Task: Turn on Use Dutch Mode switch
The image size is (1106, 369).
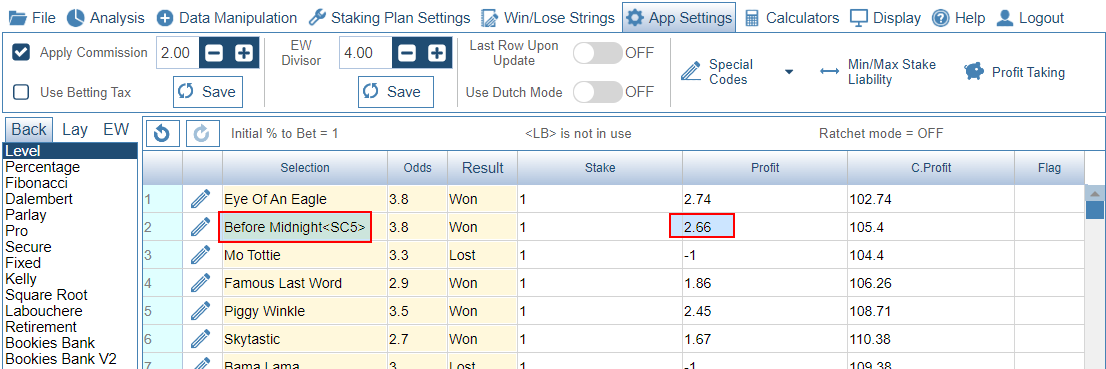Action: [x=597, y=92]
